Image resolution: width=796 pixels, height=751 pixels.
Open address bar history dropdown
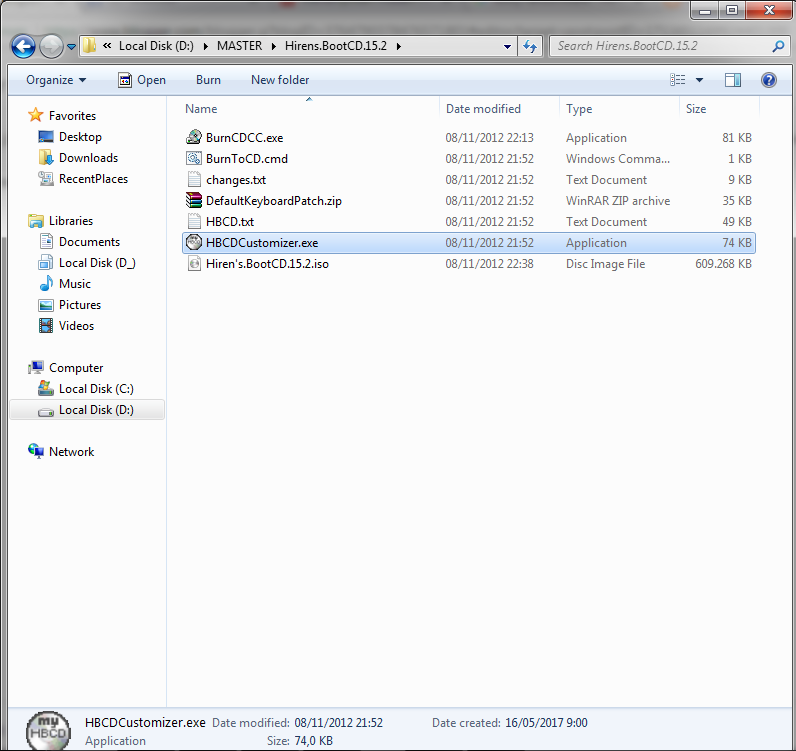click(507, 47)
